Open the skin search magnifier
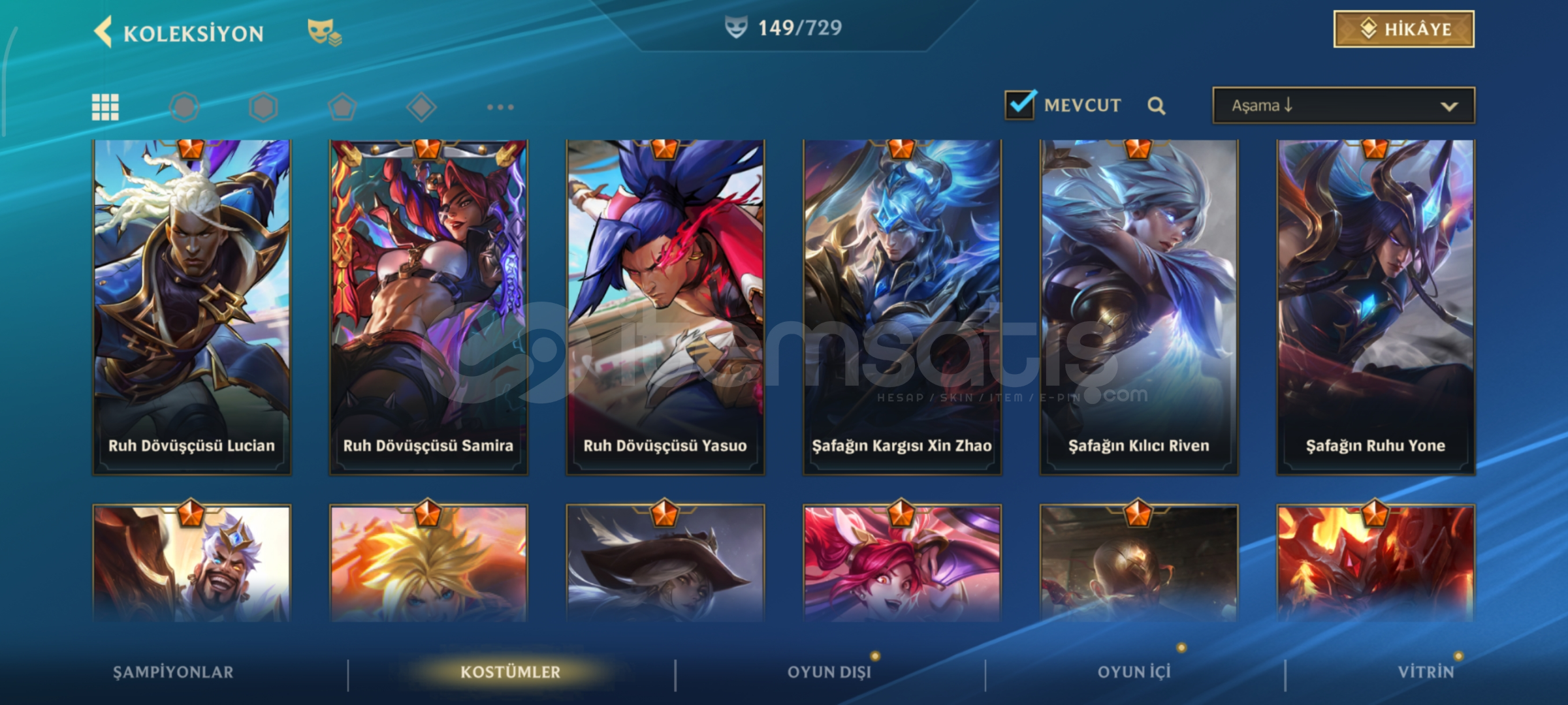 [1157, 106]
